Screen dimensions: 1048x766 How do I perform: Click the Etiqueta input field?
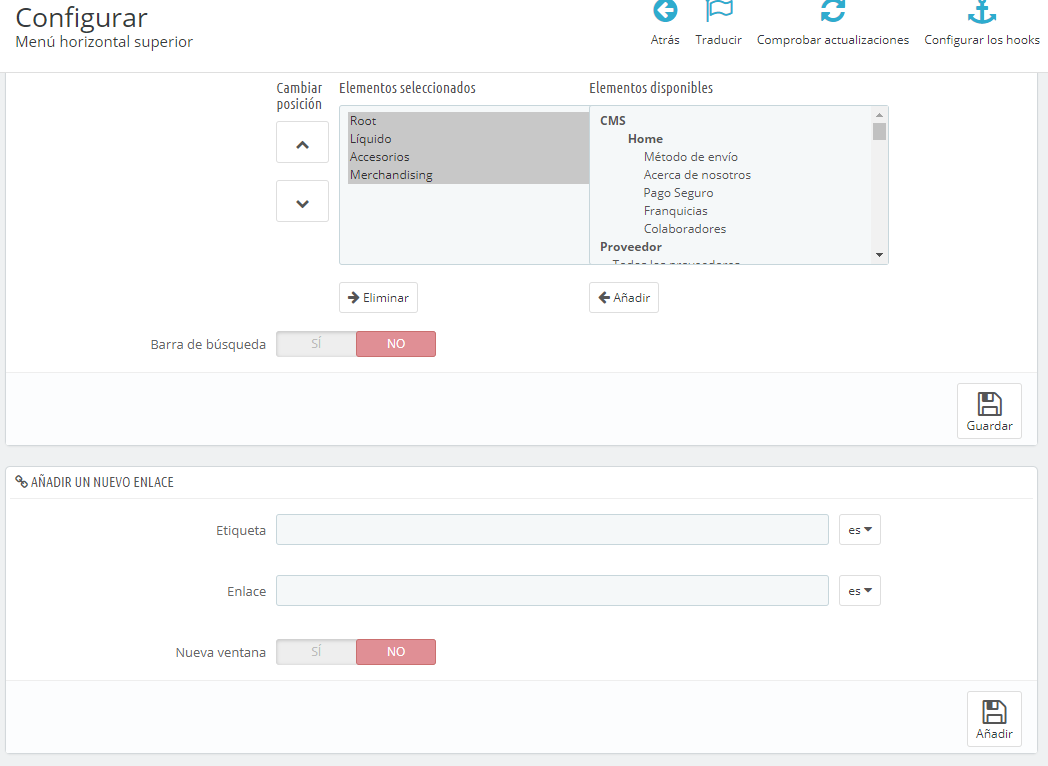[x=552, y=530]
